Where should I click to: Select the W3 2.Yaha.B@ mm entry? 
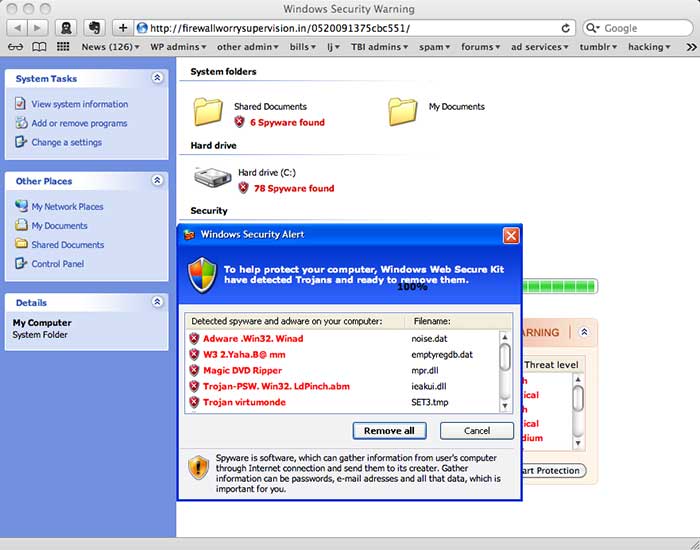244,354
